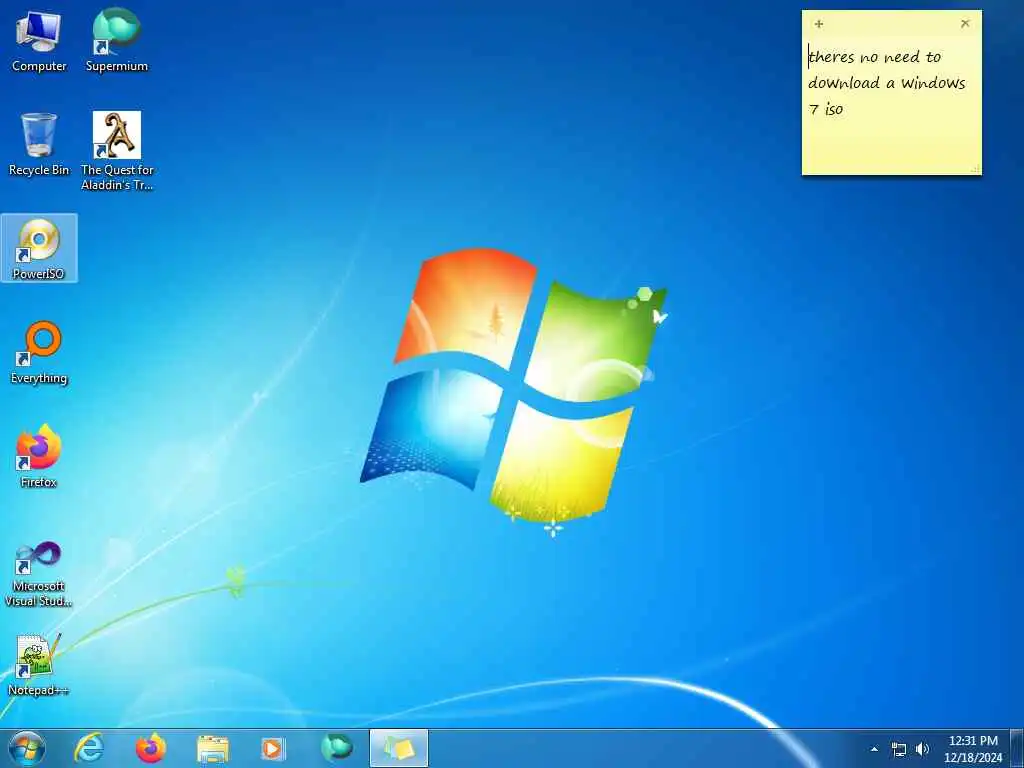
Task: Open the network status tray icon
Action: pos(899,749)
